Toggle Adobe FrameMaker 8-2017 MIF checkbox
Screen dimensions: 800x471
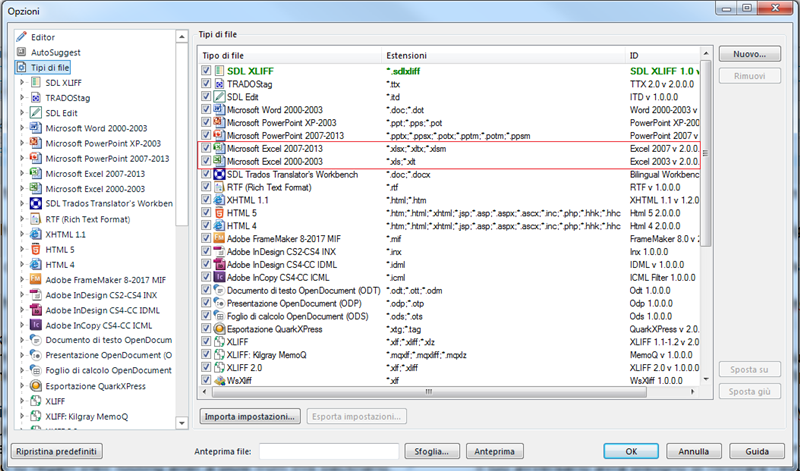click(206, 239)
